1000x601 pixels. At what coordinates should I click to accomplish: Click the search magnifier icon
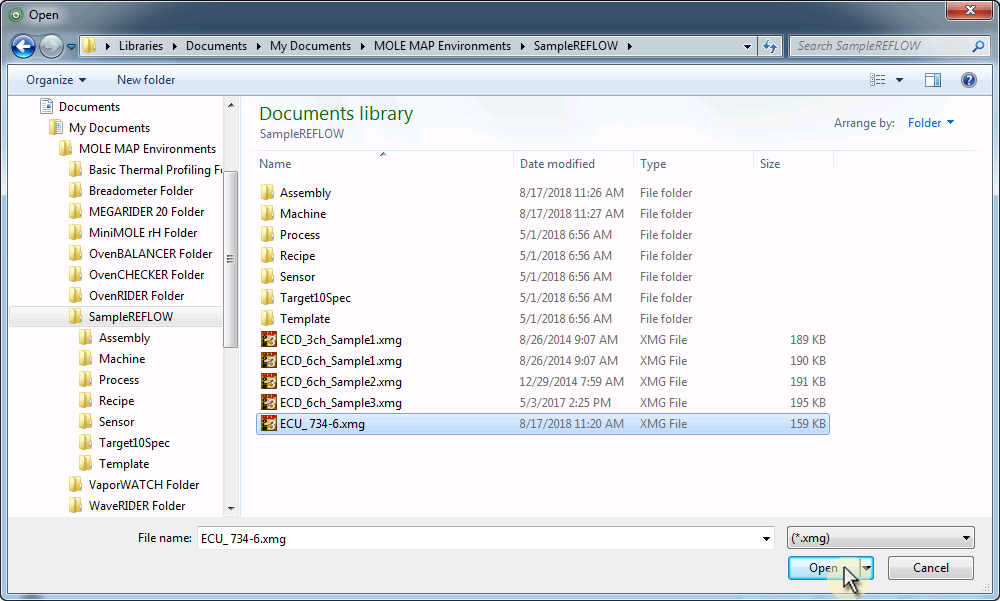[978, 46]
